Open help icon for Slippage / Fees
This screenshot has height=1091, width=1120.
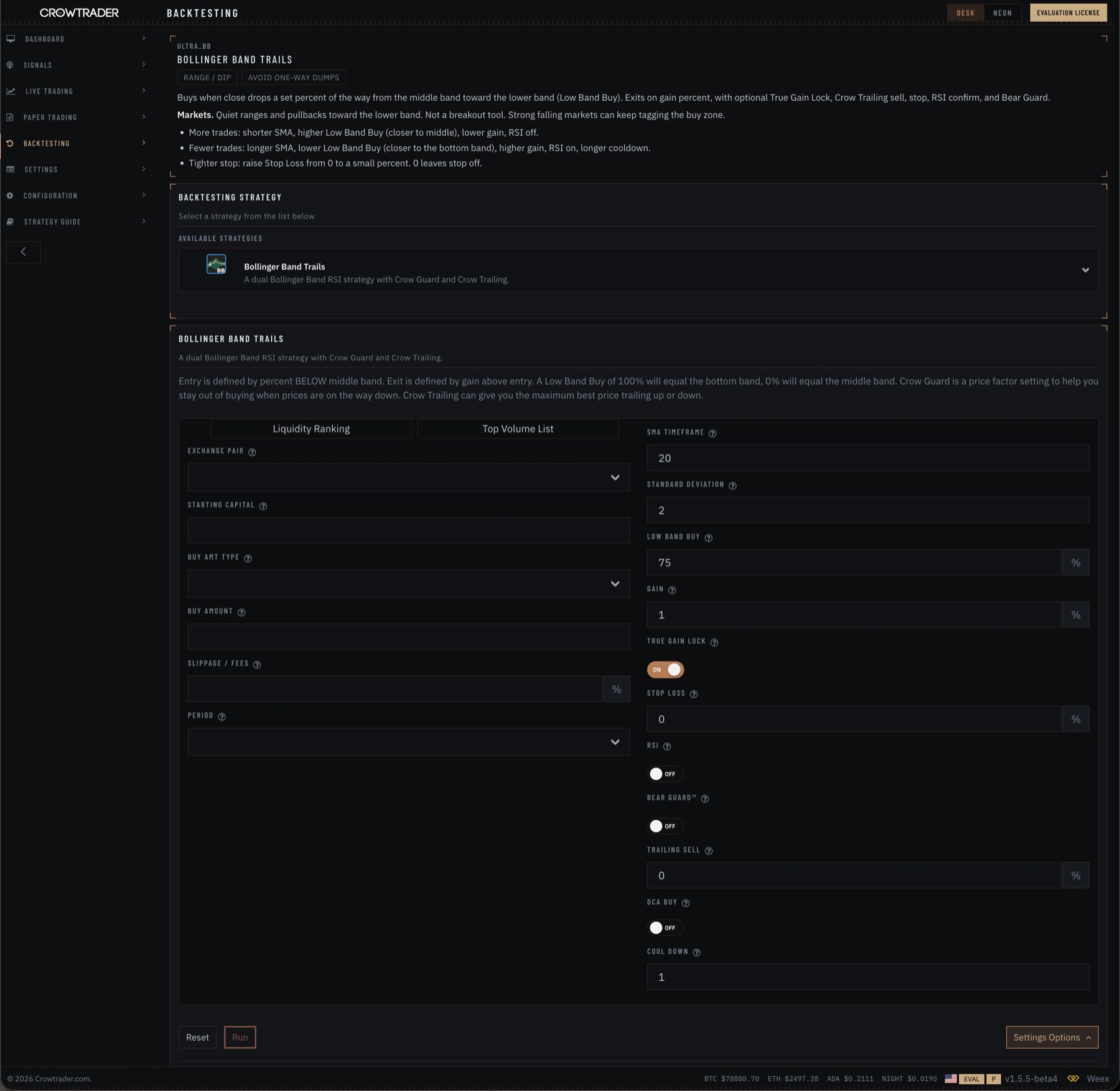tap(257, 665)
